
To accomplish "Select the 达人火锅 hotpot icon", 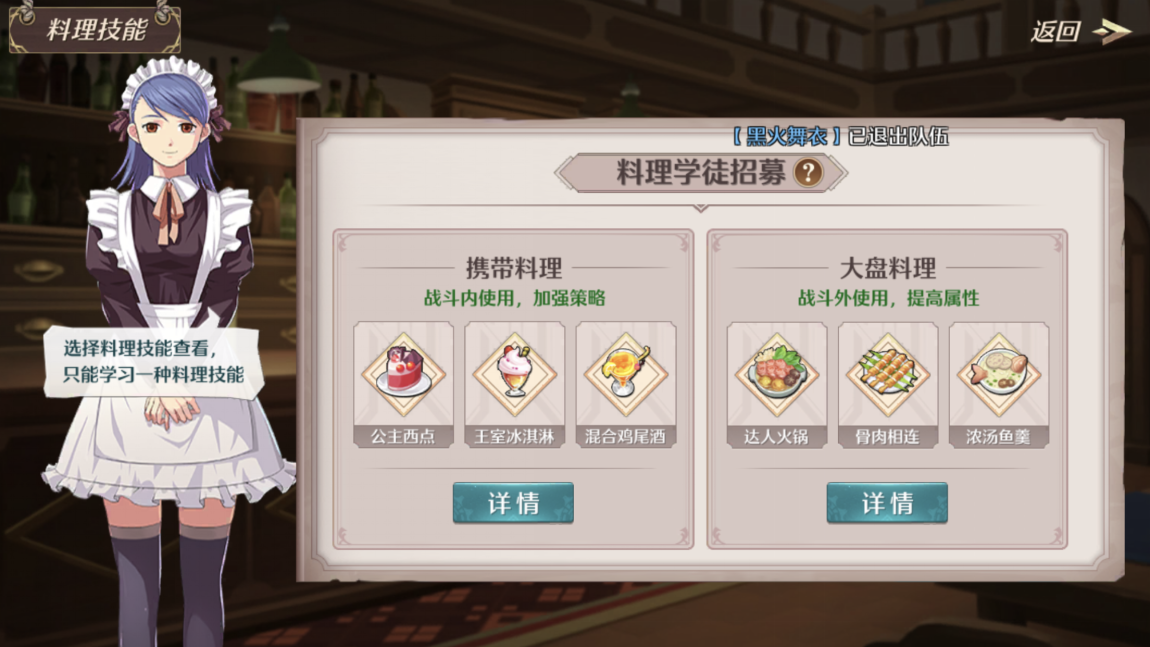I will pos(777,374).
